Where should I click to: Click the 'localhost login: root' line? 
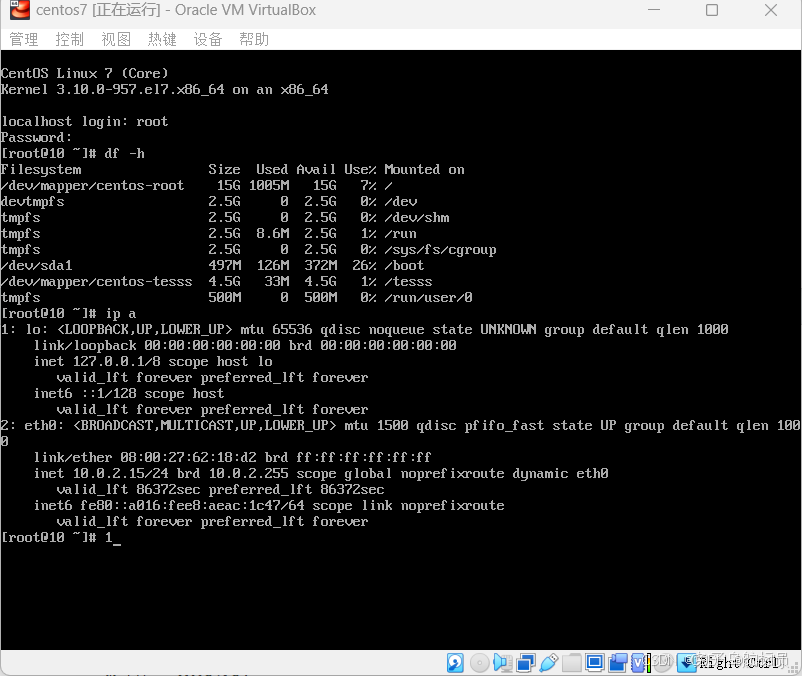pos(85,122)
